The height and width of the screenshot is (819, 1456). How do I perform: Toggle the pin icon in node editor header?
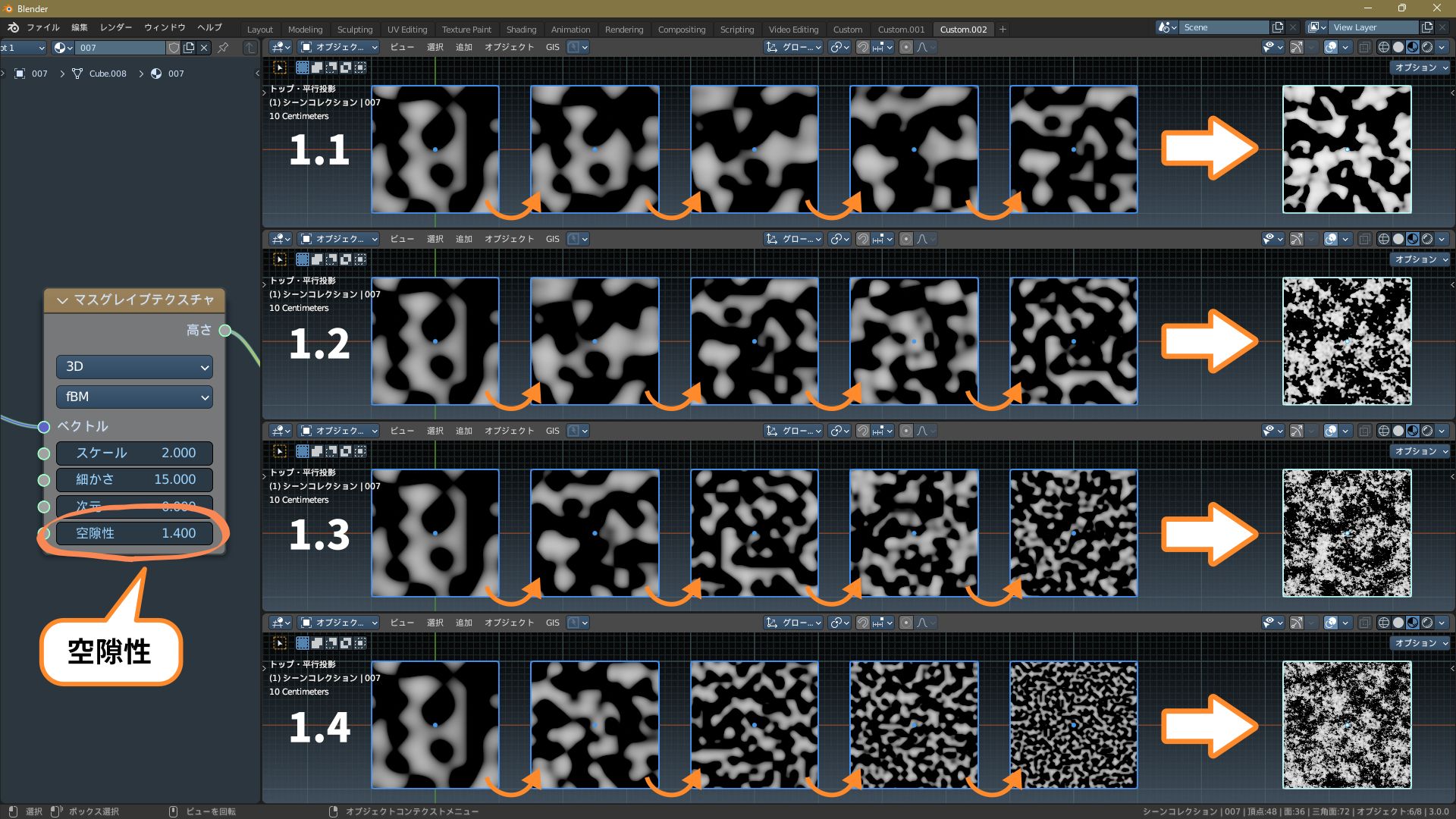point(223,48)
